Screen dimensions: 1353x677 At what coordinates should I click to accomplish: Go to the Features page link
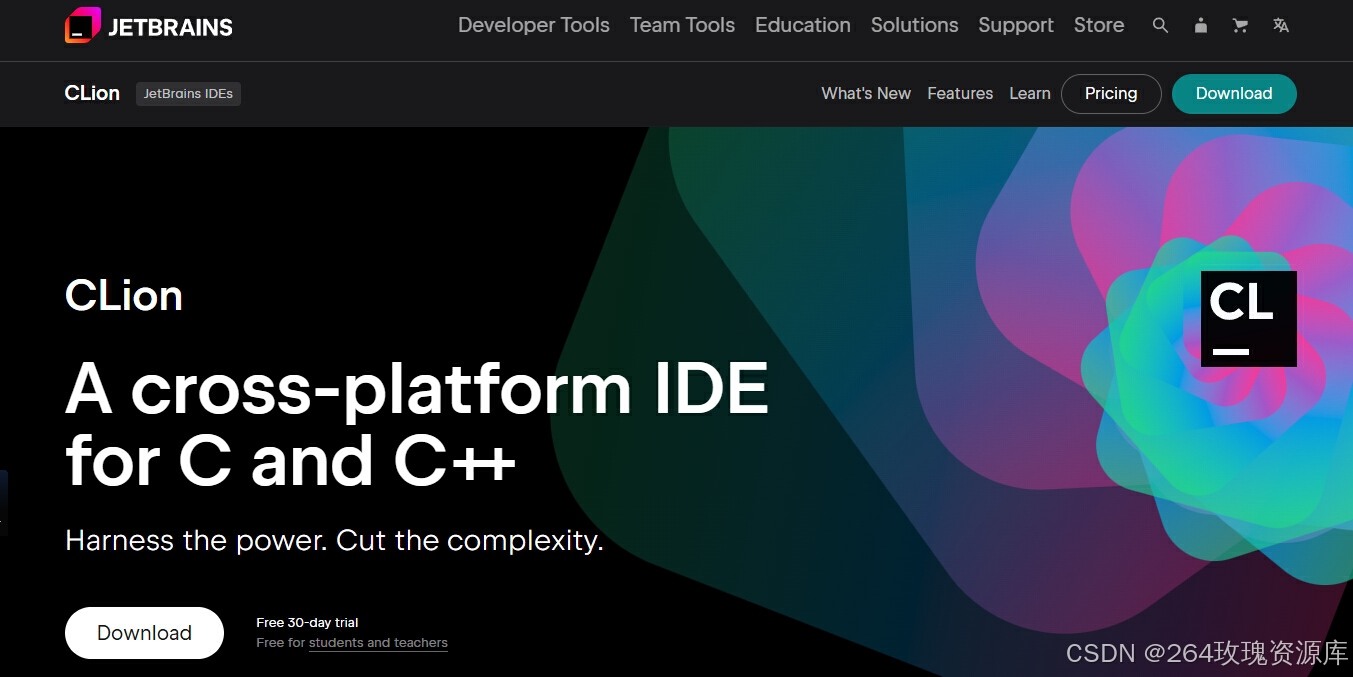[x=959, y=94]
